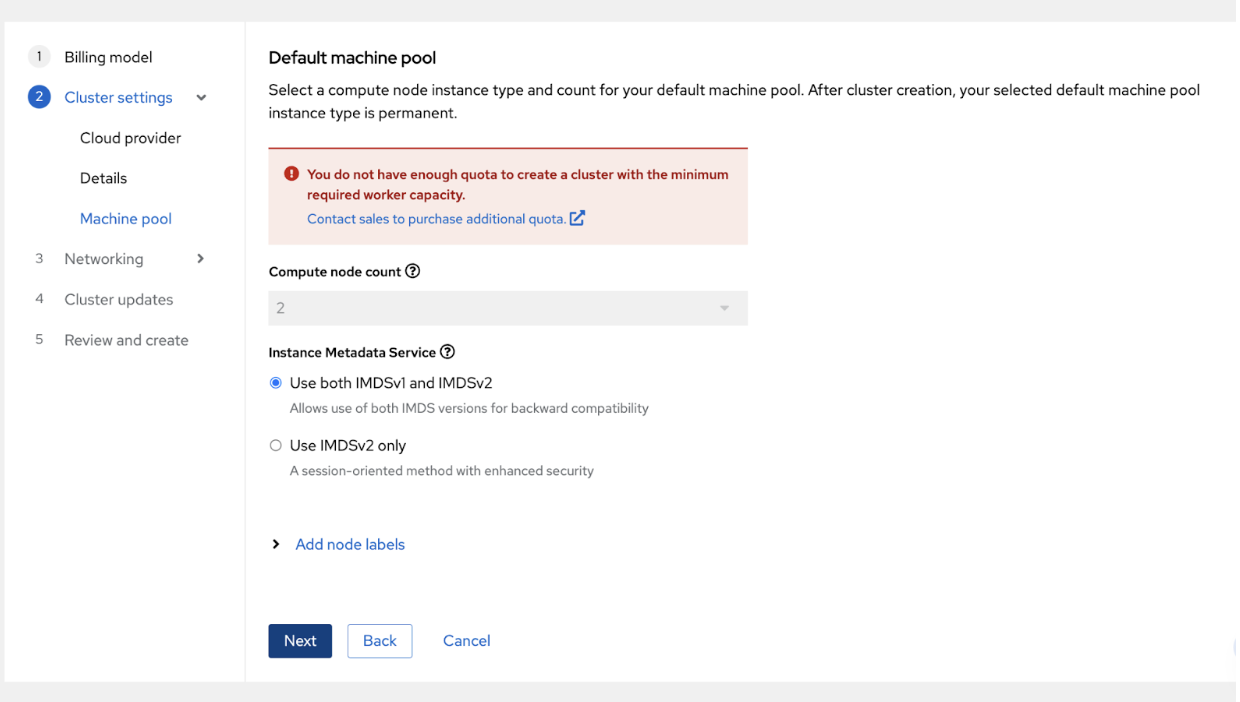The width and height of the screenshot is (1240, 702).
Task: Open the Compute node count dropdown
Action: 507,308
